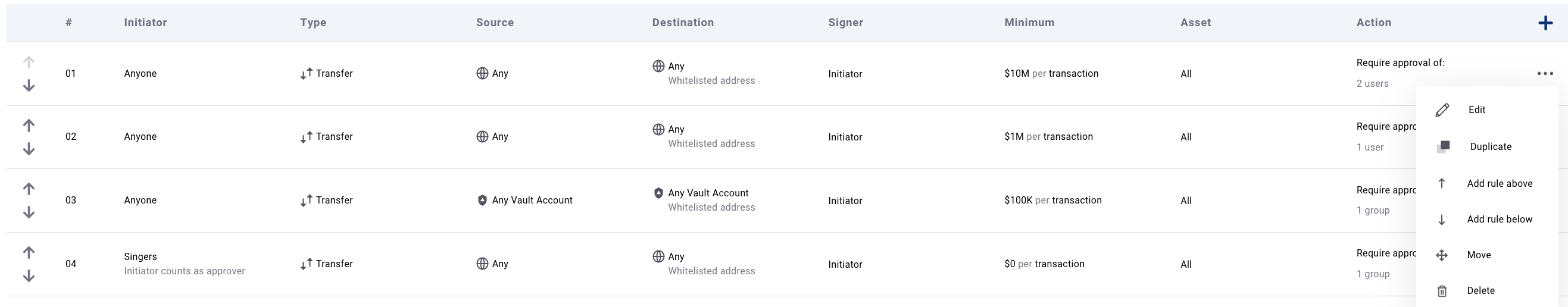This screenshot has height=307, width=1568.
Task: Move rule 01 down with arrow
Action: pos(29,86)
